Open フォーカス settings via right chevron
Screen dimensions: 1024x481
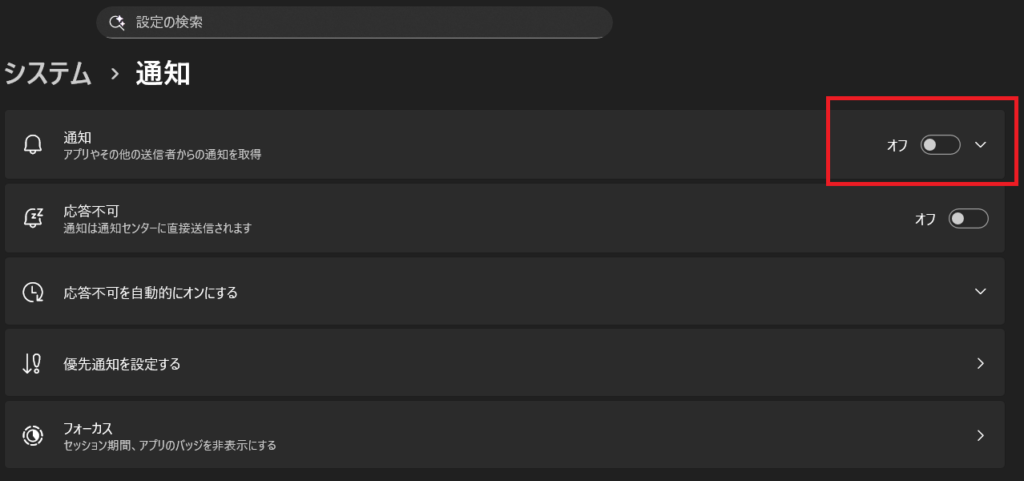click(980, 436)
